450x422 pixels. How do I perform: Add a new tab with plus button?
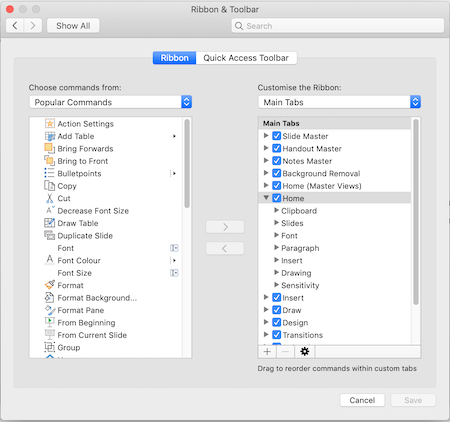267,351
